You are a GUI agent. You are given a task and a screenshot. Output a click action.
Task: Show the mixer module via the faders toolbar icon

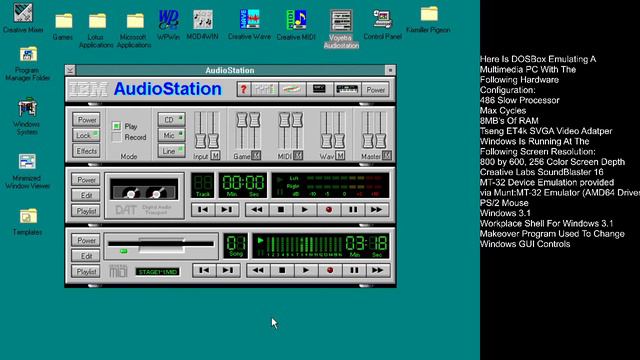click(264, 89)
